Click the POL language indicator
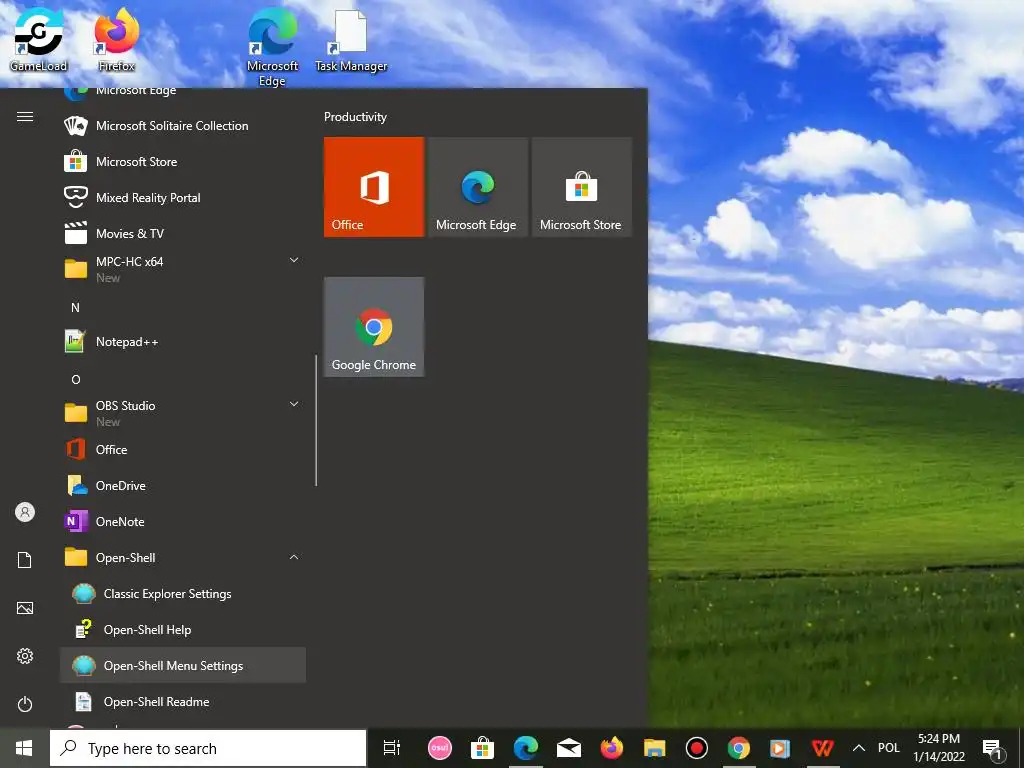Image resolution: width=1024 pixels, height=768 pixels. point(889,748)
